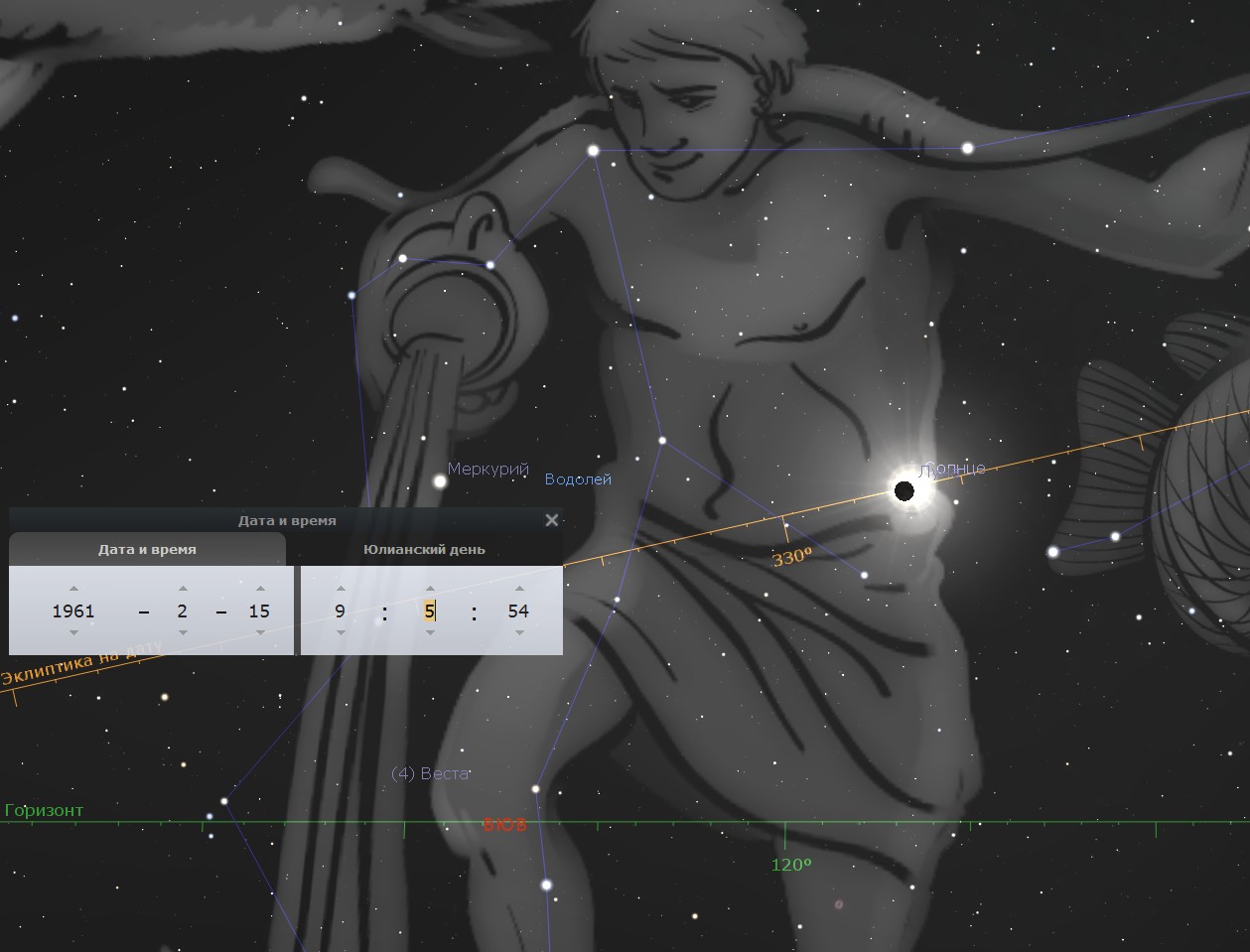Decrease the day value 15

coord(260,632)
